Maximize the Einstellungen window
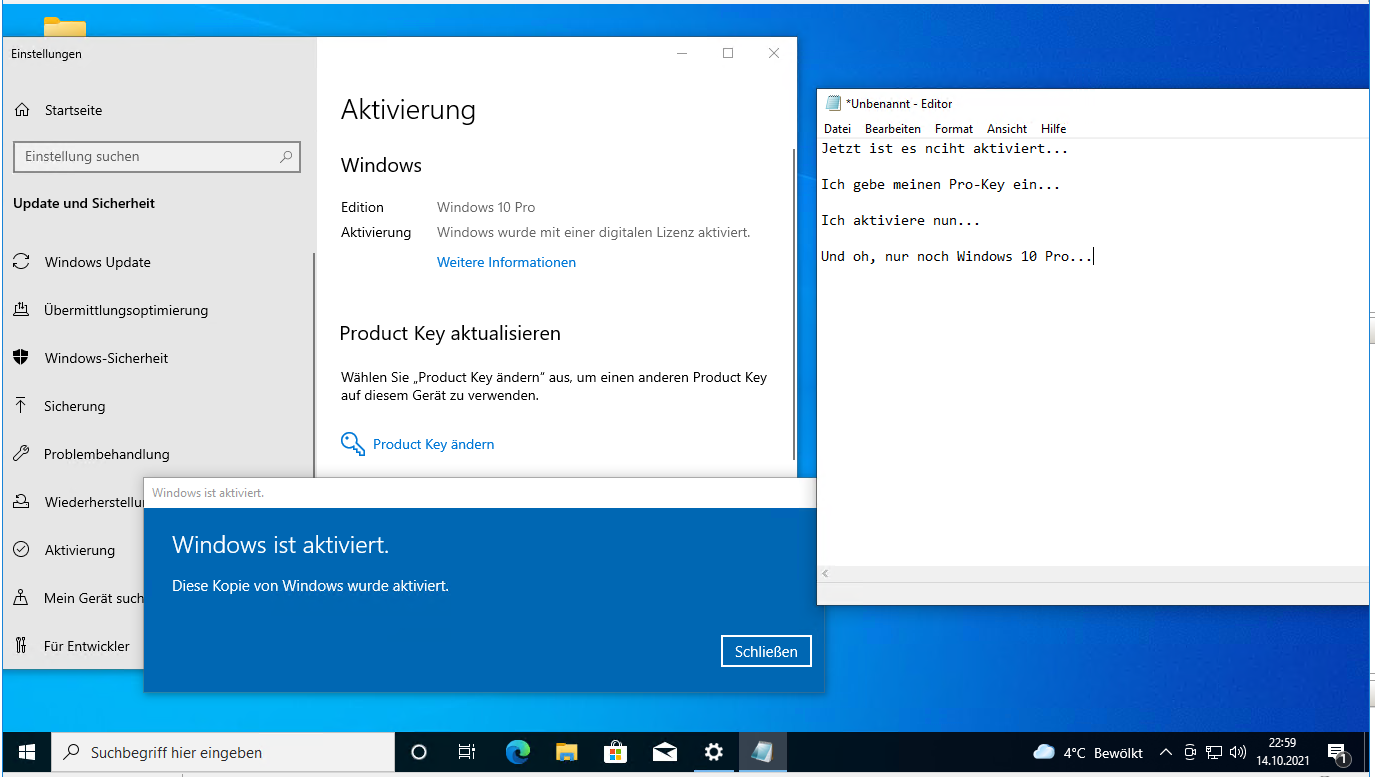The width and height of the screenshot is (1375, 777). [x=728, y=54]
